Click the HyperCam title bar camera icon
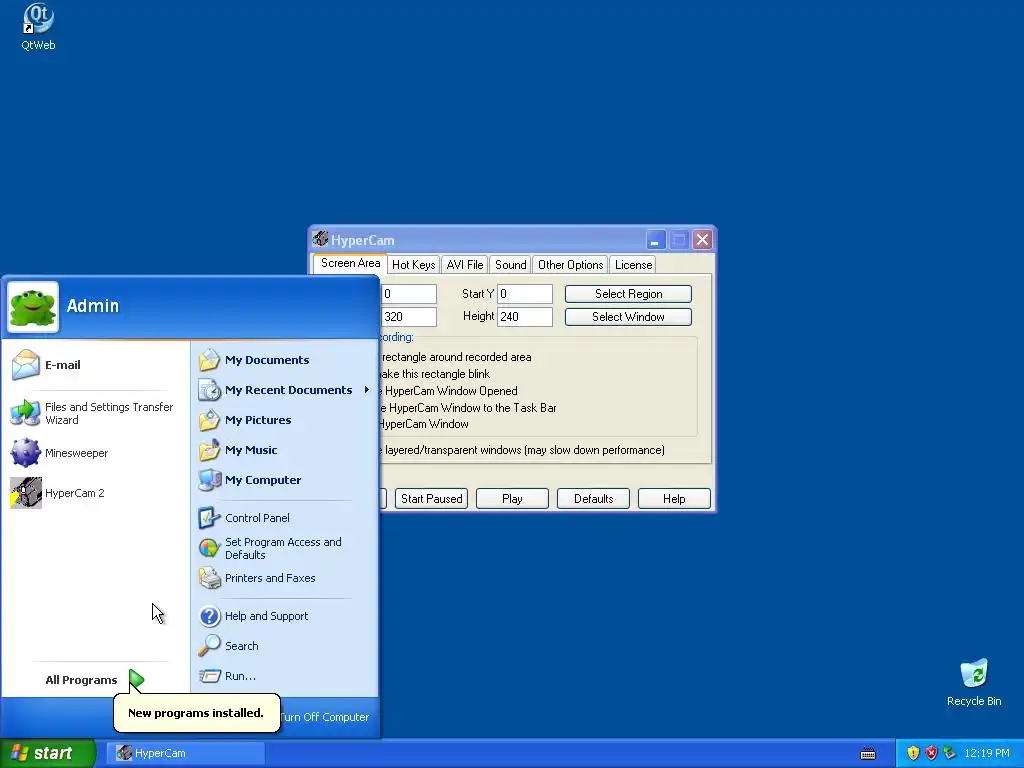This screenshot has height=768, width=1024. [320, 239]
